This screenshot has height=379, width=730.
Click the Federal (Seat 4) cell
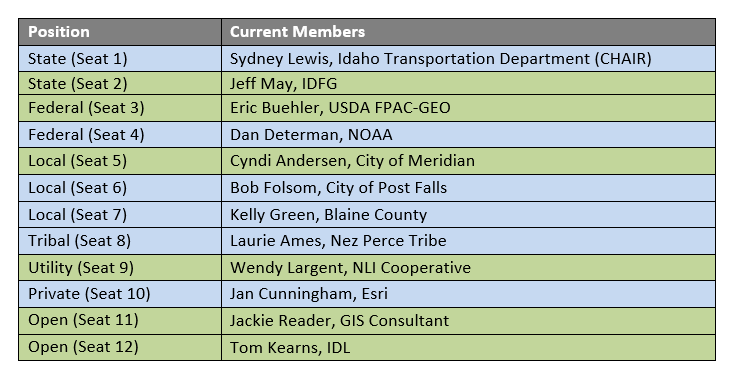tap(120, 135)
